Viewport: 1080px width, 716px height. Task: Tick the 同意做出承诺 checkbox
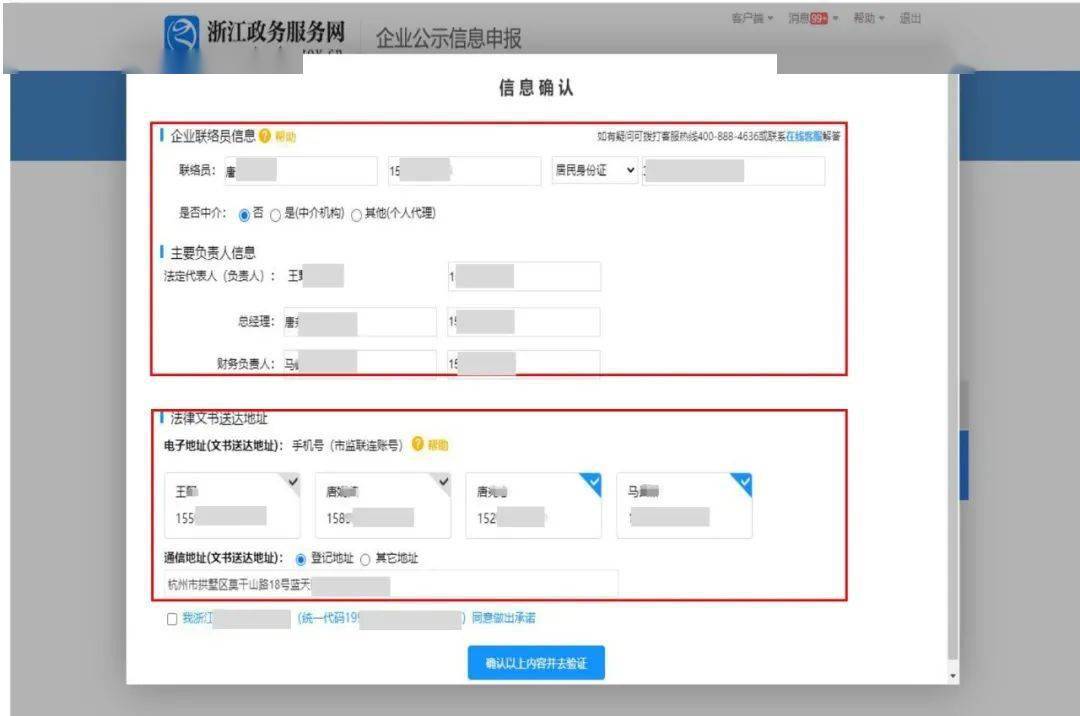[x=172, y=619]
